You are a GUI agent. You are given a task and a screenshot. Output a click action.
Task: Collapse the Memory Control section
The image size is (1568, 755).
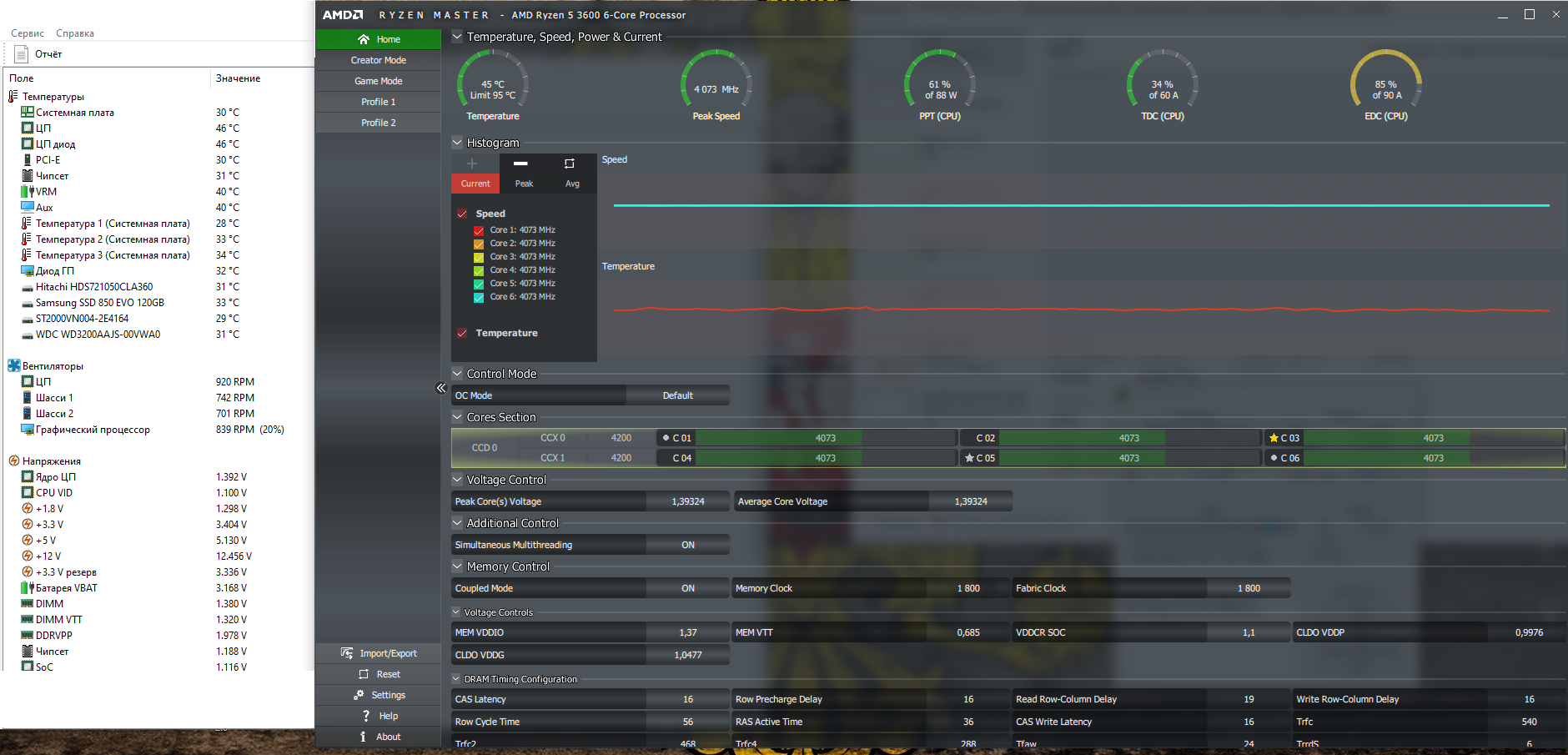click(x=457, y=566)
